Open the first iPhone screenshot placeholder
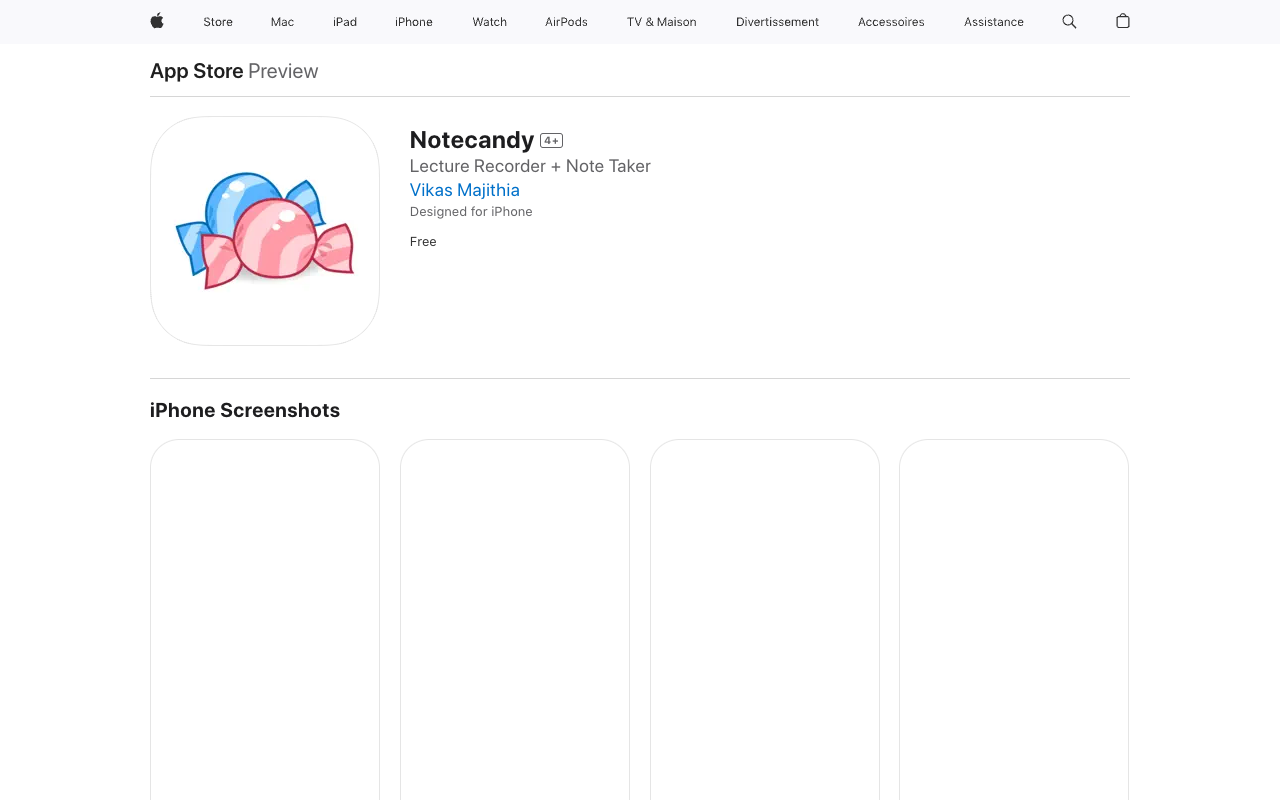Screen dimensions: 1280x800 click(265, 620)
